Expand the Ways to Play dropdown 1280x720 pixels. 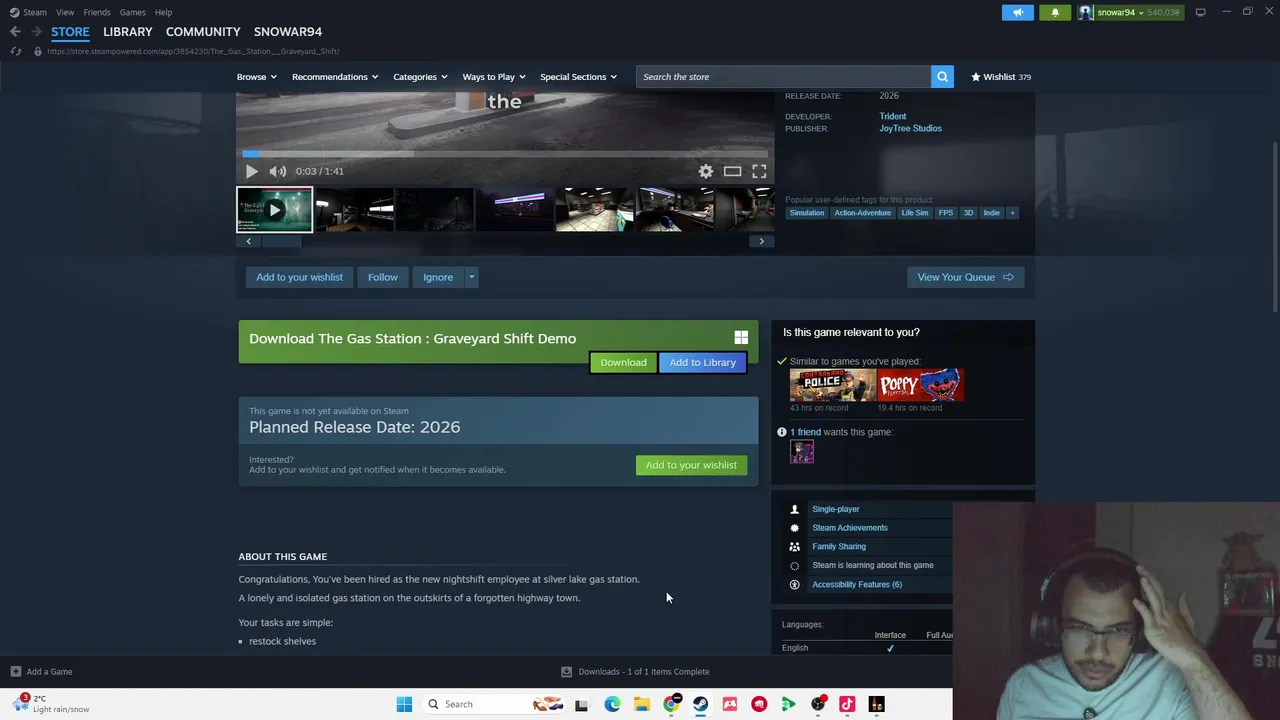point(494,77)
